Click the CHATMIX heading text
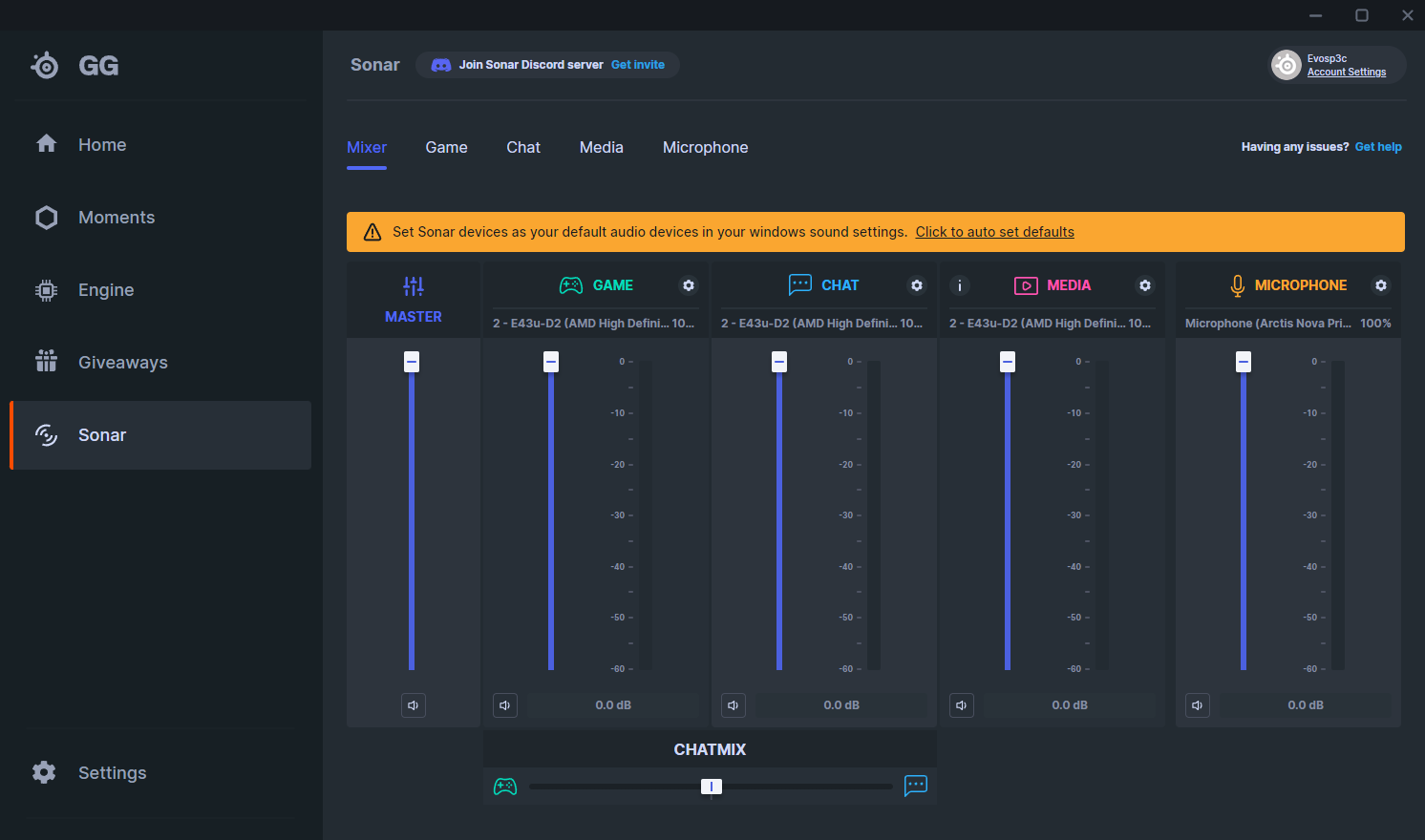1425x840 pixels. tap(710, 749)
